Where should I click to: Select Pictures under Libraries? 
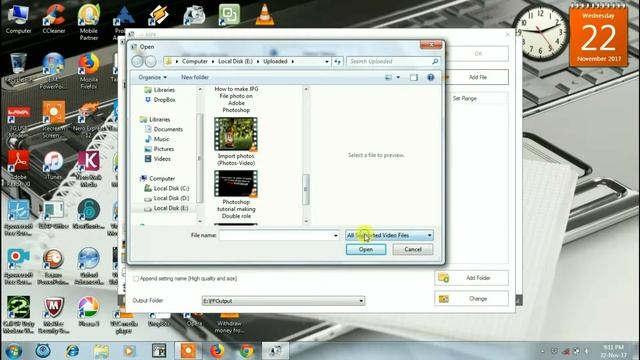pos(159,149)
